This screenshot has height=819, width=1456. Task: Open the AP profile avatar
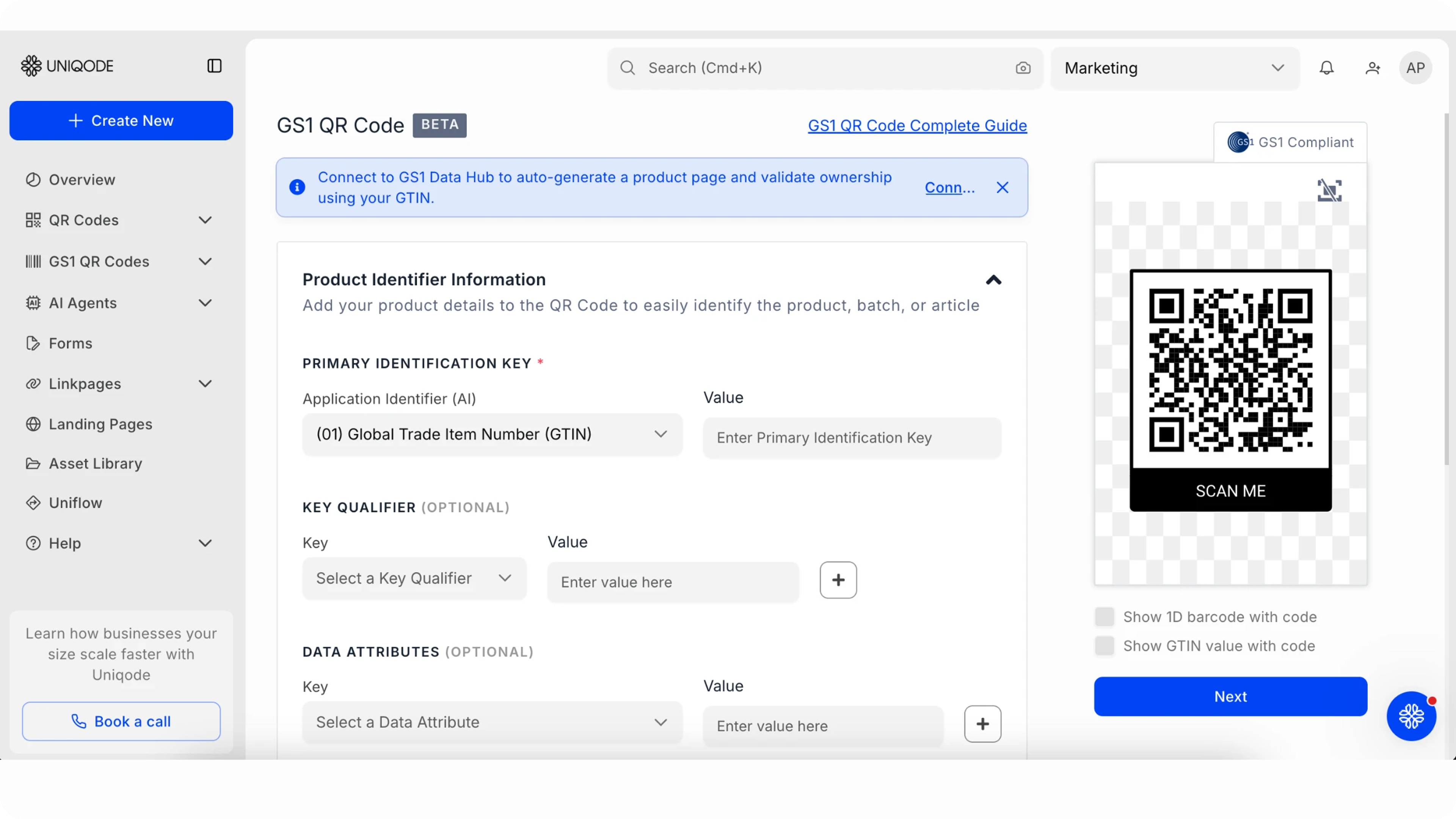(x=1415, y=68)
